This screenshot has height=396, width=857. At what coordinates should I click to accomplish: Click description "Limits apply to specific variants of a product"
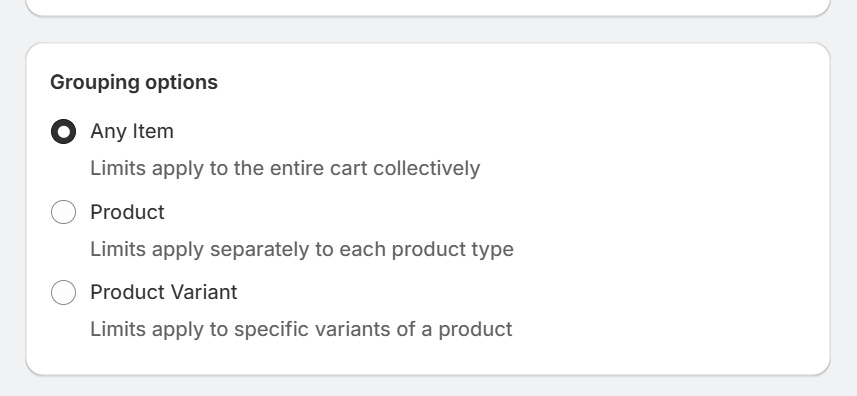pyautogui.click(x=301, y=329)
